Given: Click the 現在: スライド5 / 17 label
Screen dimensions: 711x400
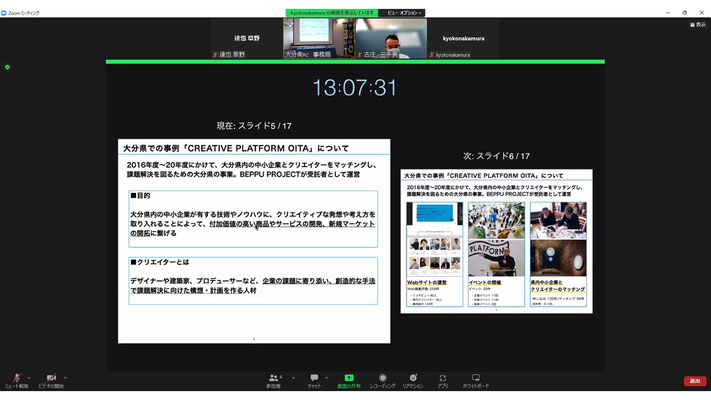Looking at the screenshot, I should click(254, 126).
